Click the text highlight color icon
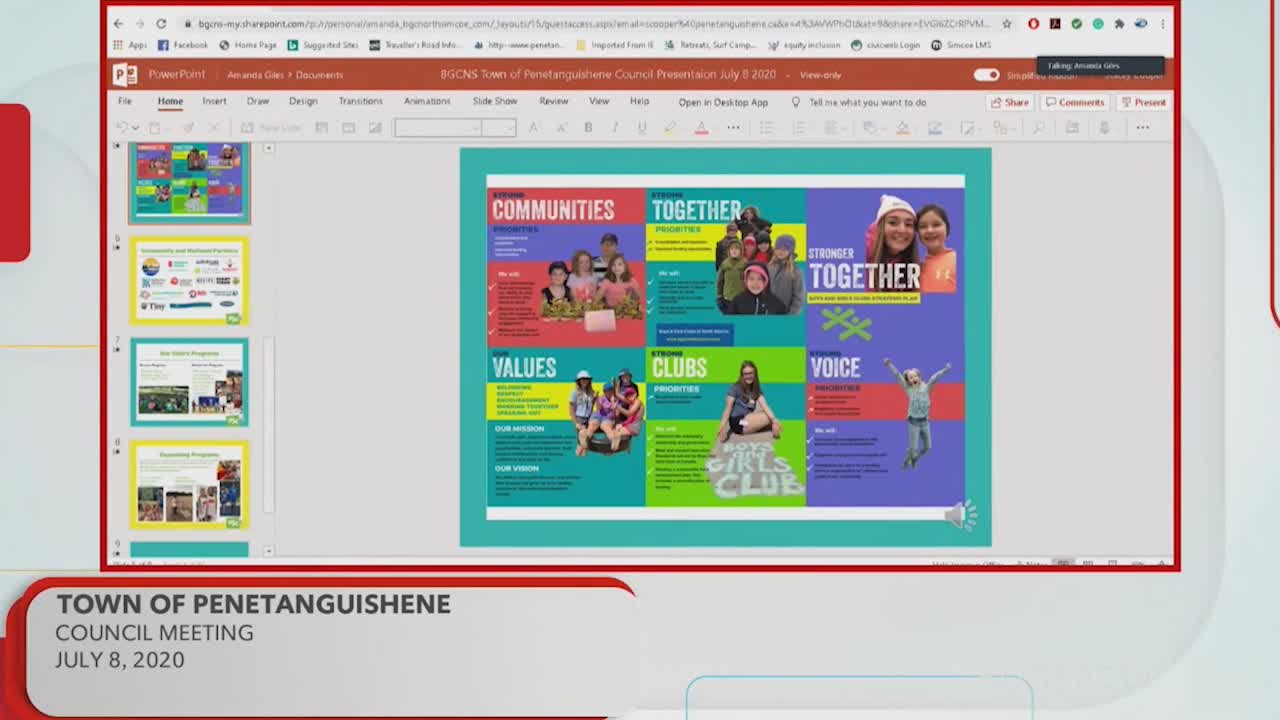This screenshot has width=1280, height=720. coord(670,128)
